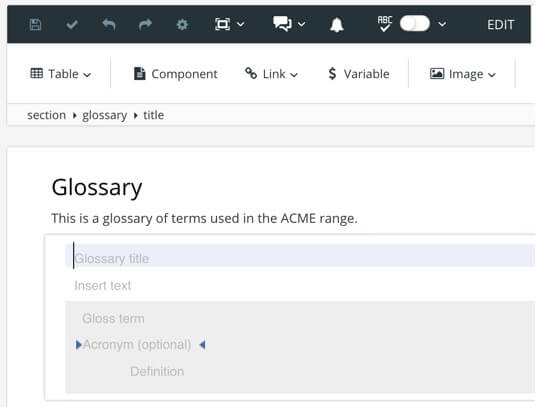
Task: Click the Acronym (optional) placeholder
Action: pos(137,344)
